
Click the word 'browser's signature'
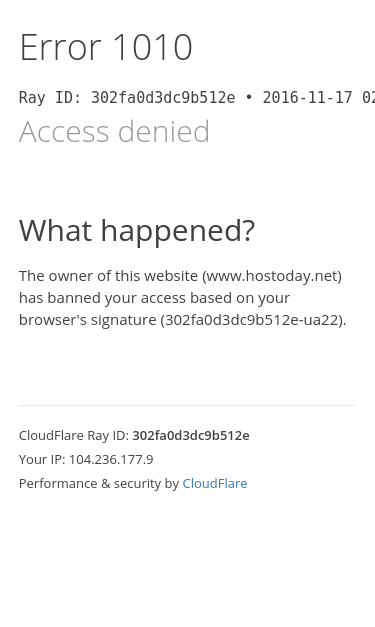88,320
